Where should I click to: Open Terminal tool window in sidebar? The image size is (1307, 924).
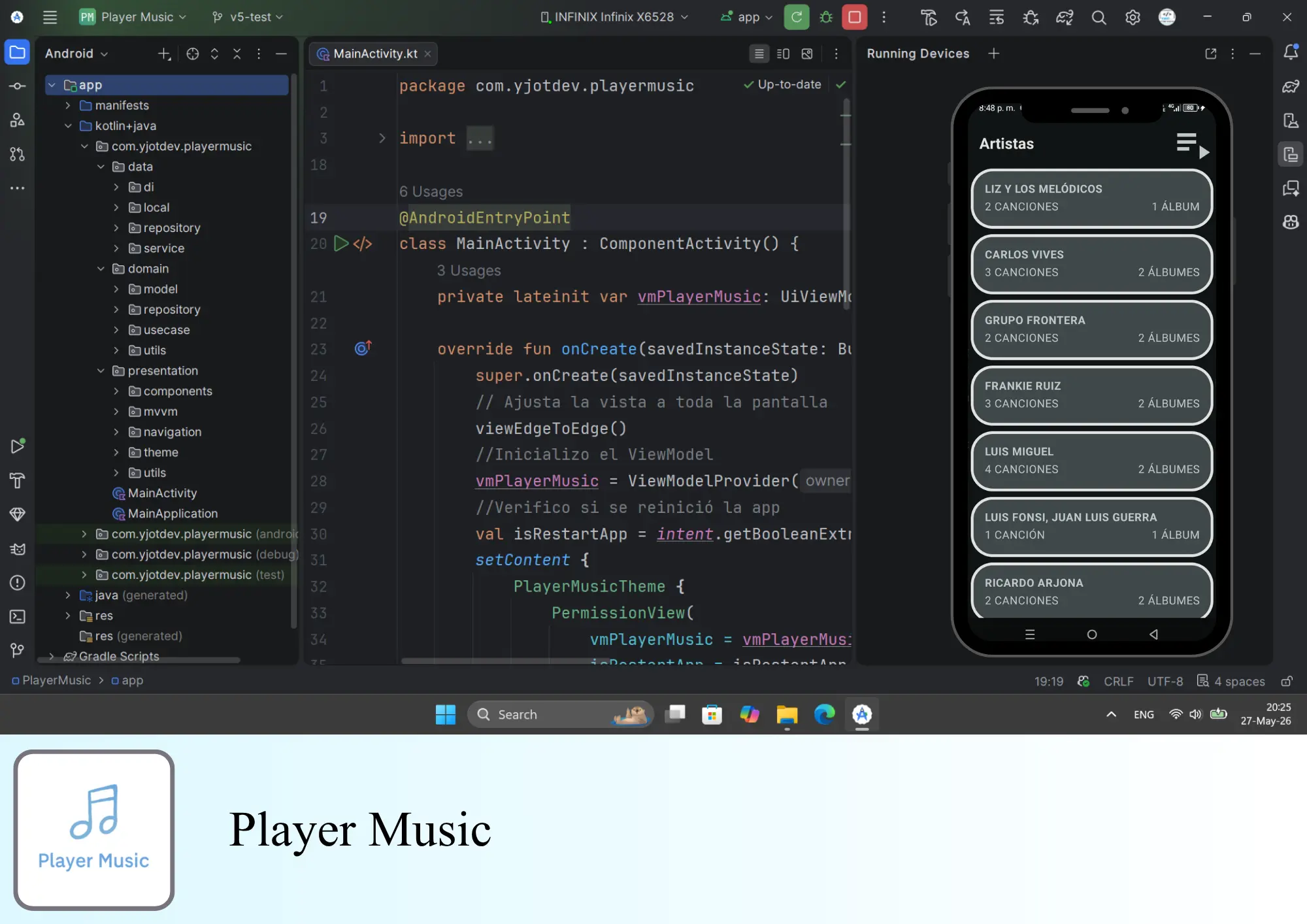point(18,616)
